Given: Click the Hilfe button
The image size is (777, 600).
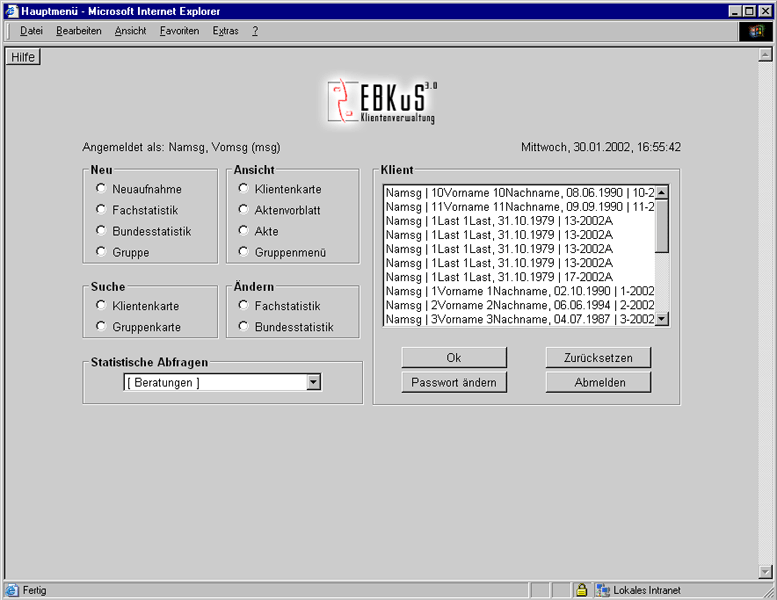Looking at the screenshot, I should click(23, 57).
